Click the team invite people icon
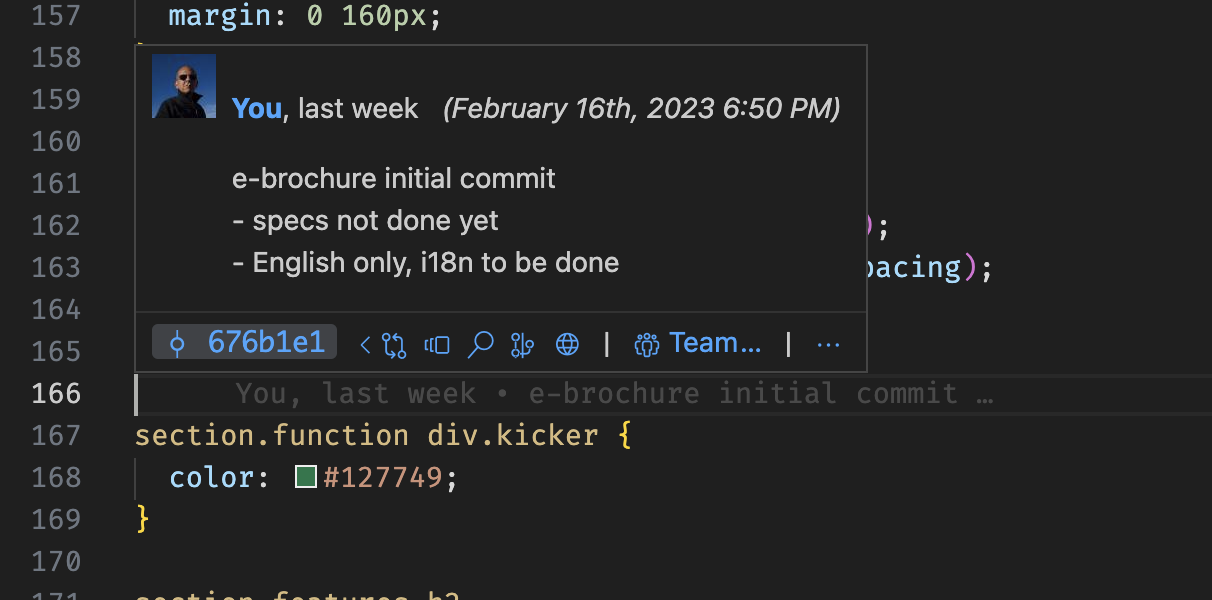Image resolution: width=1212 pixels, height=600 pixels. (646, 343)
